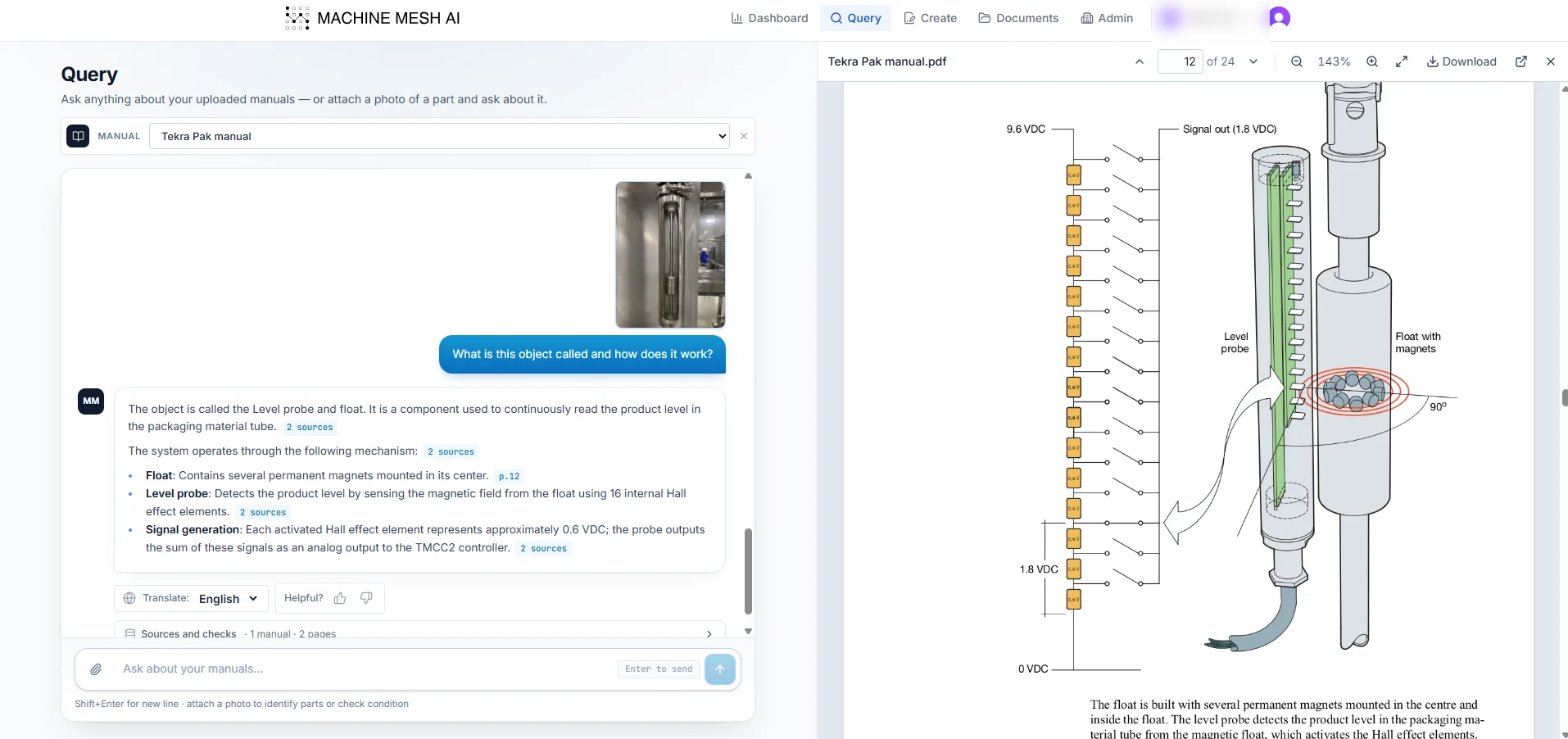Click the thumbs up helpful icon
The height and width of the screenshot is (739, 1568).
[340, 598]
